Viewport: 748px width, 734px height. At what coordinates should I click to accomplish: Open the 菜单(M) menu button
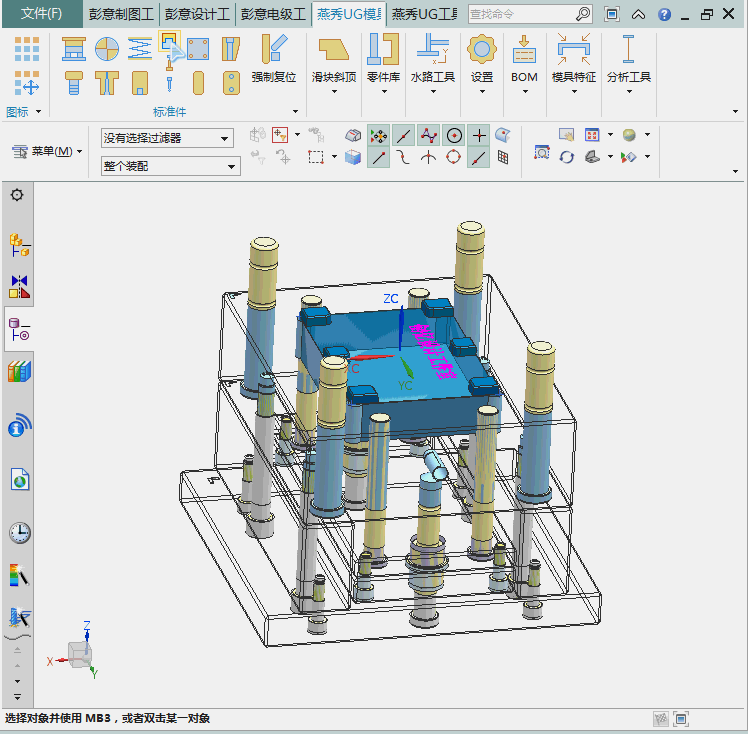(x=47, y=152)
